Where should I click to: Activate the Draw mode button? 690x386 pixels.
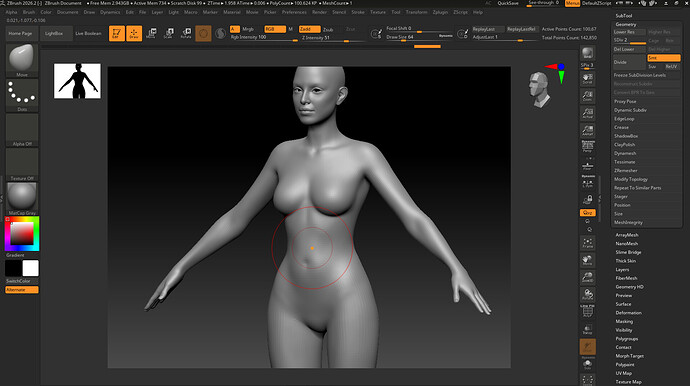pyautogui.click(x=134, y=33)
